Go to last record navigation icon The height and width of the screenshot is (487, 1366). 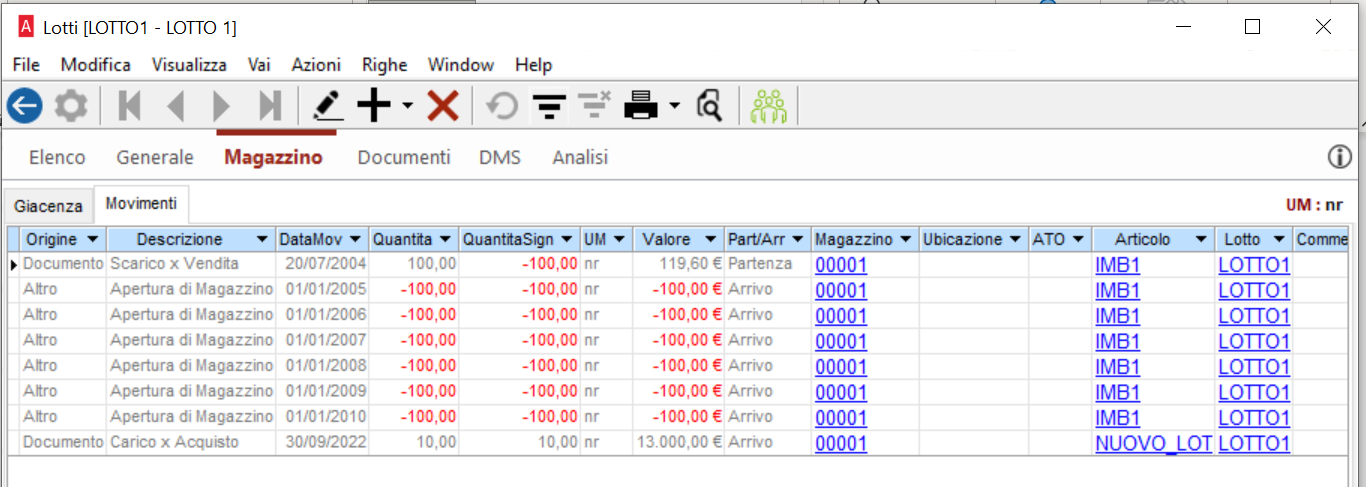pyautogui.click(x=270, y=105)
